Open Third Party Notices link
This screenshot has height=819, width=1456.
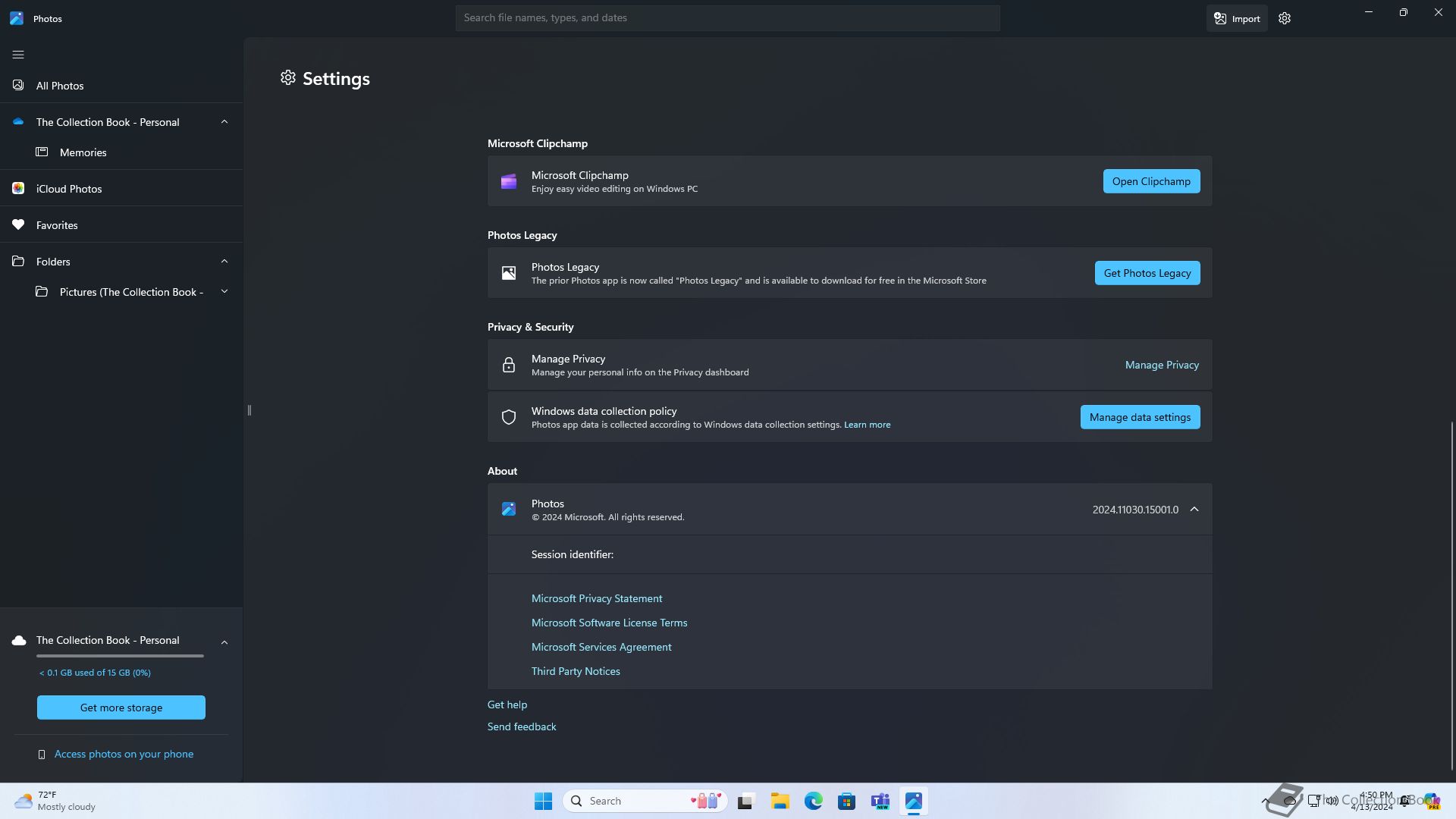pos(576,671)
